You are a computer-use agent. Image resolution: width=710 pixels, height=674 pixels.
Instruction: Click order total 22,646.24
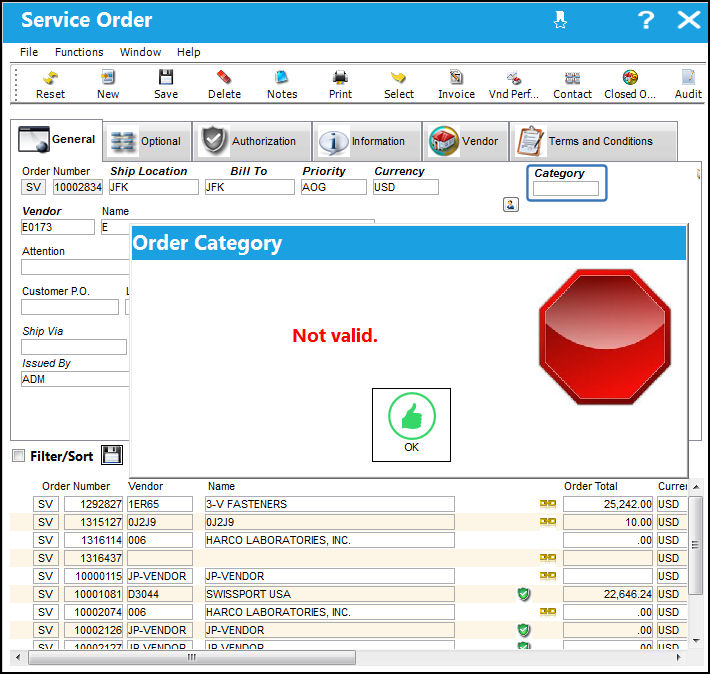point(608,594)
